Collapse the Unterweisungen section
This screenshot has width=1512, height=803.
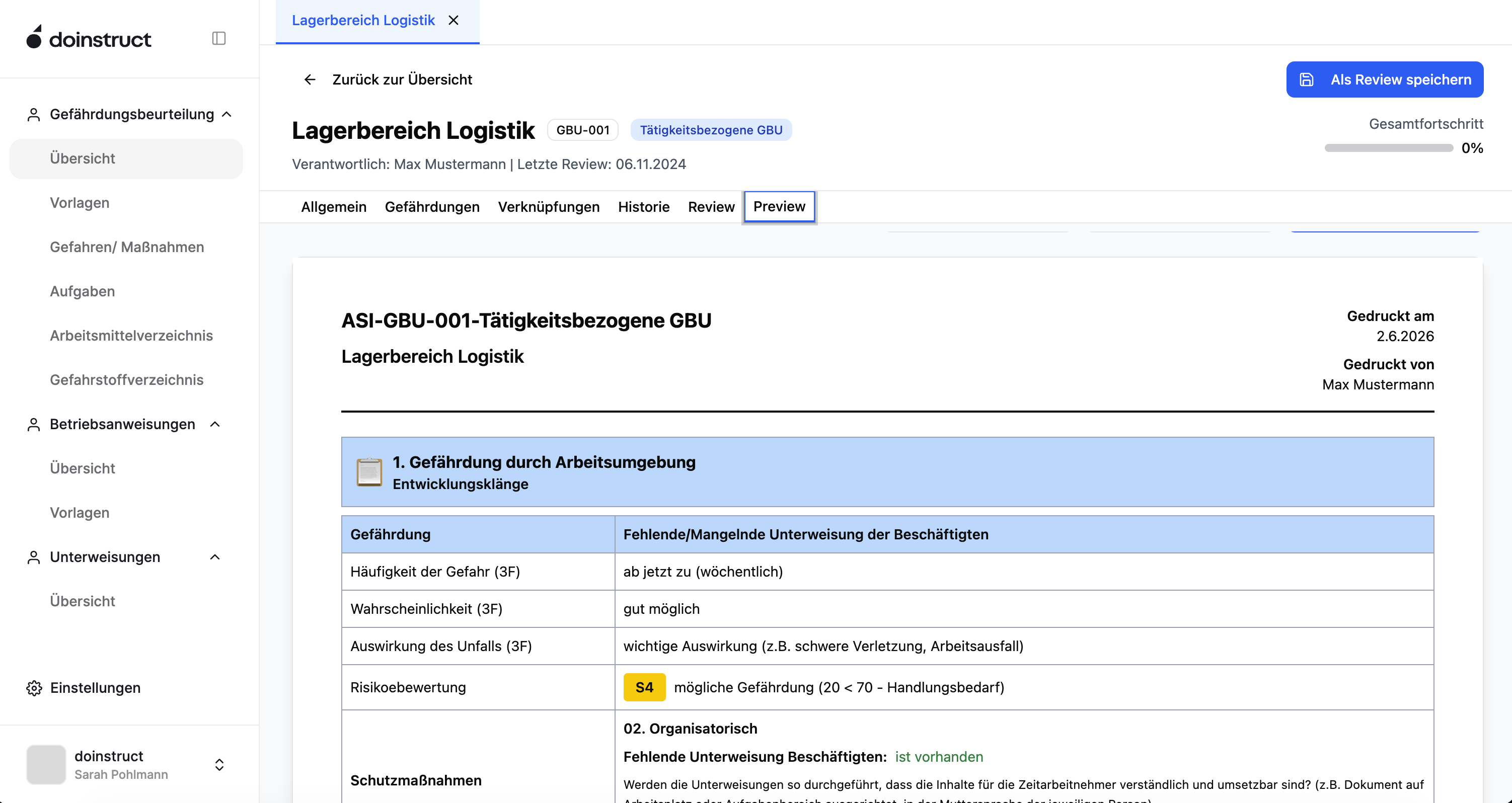click(215, 557)
